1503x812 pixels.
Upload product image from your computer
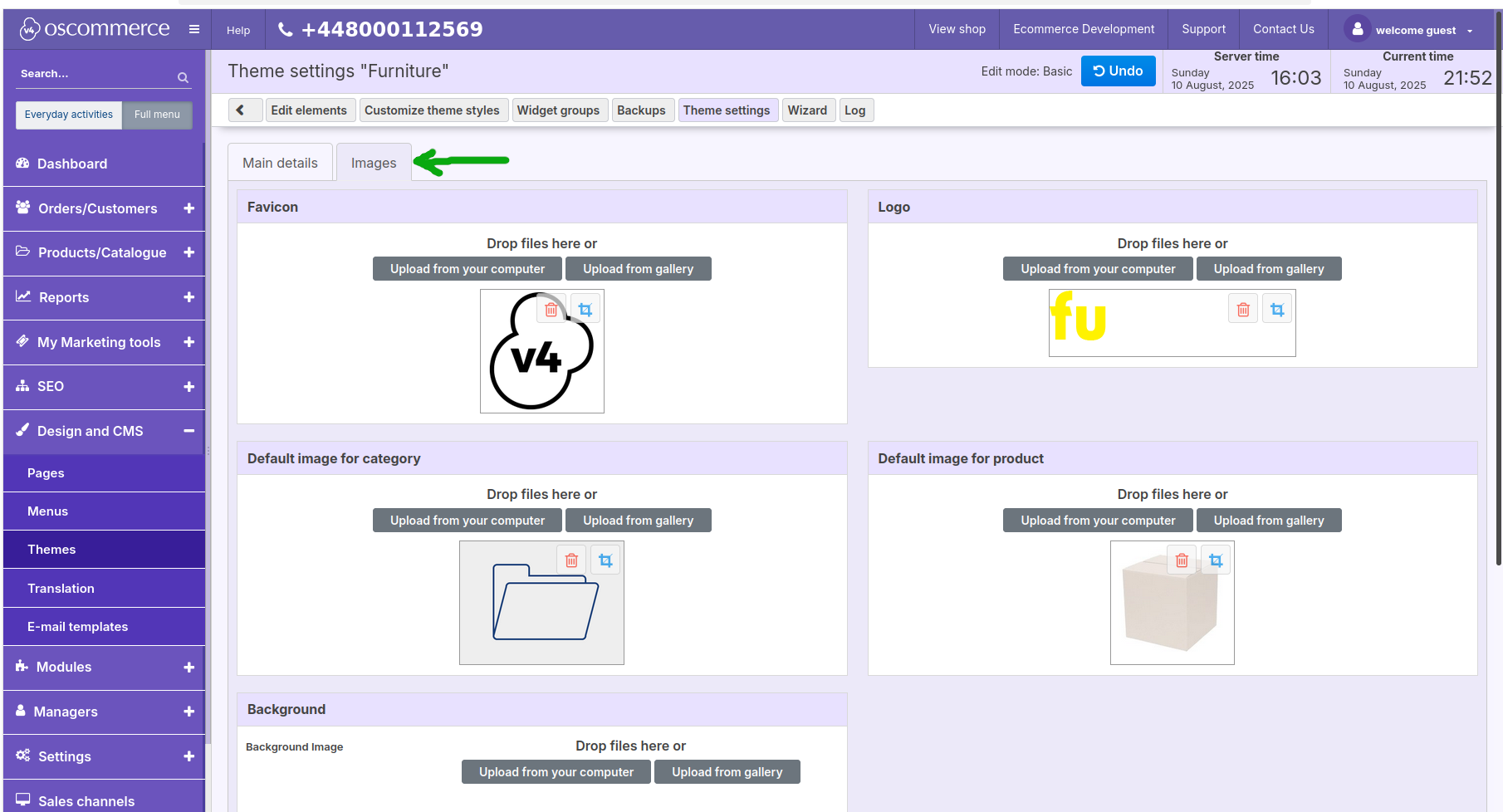[x=1098, y=521]
